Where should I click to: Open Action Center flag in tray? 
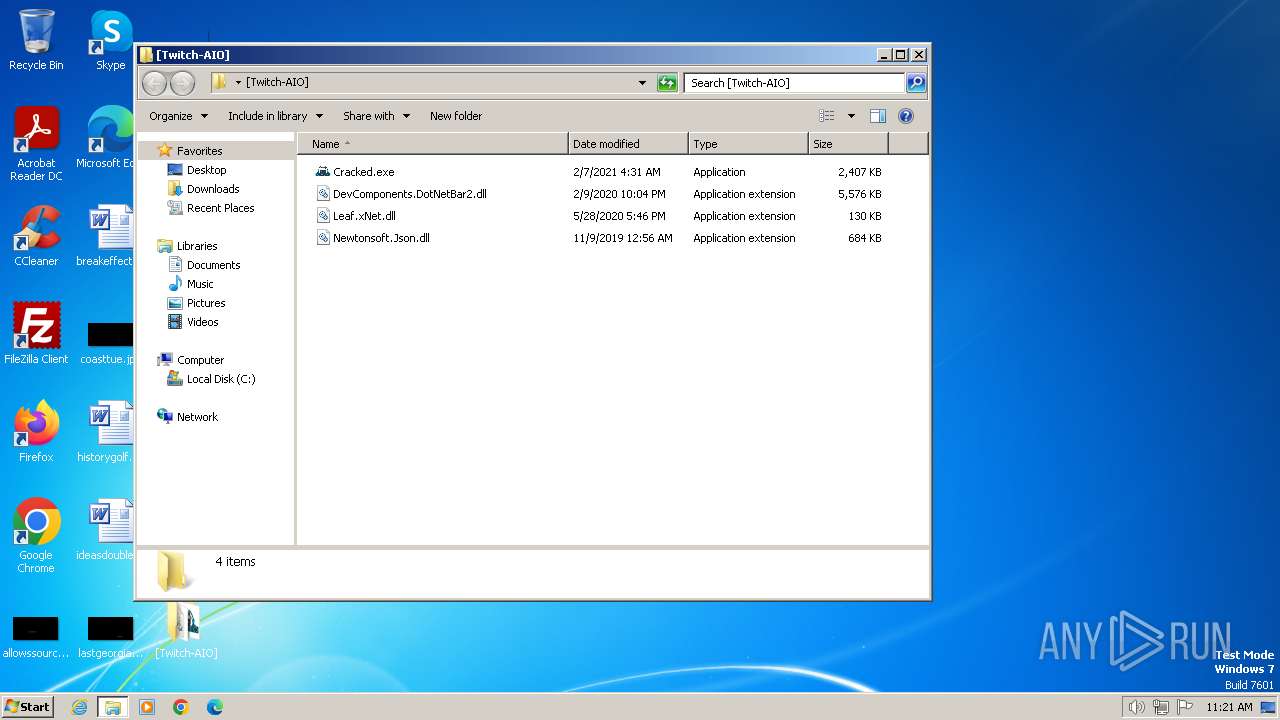coord(1184,707)
